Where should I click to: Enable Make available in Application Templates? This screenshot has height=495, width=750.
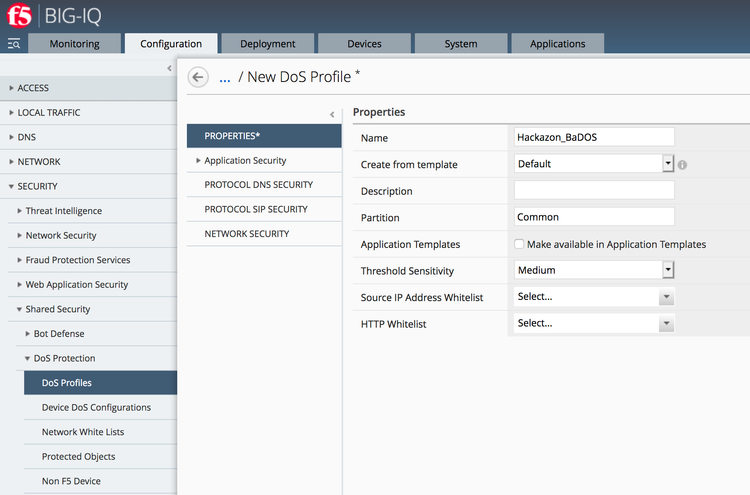[519, 244]
